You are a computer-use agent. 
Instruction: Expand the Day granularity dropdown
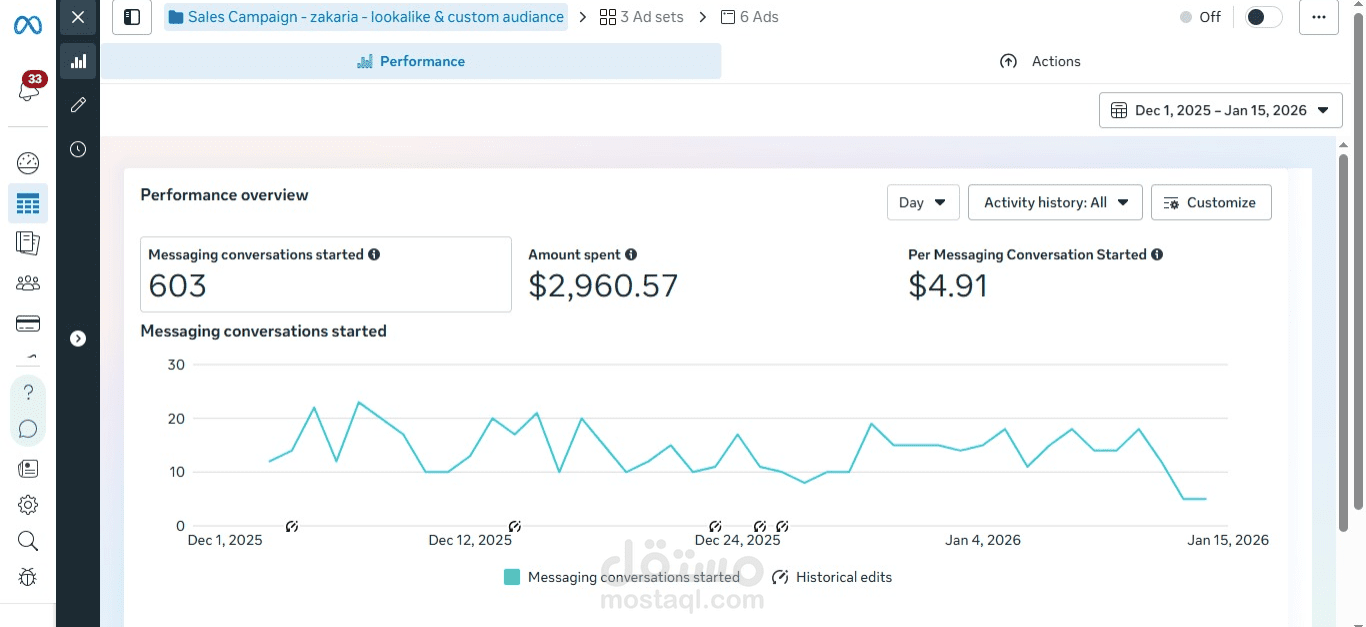pos(922,202)
